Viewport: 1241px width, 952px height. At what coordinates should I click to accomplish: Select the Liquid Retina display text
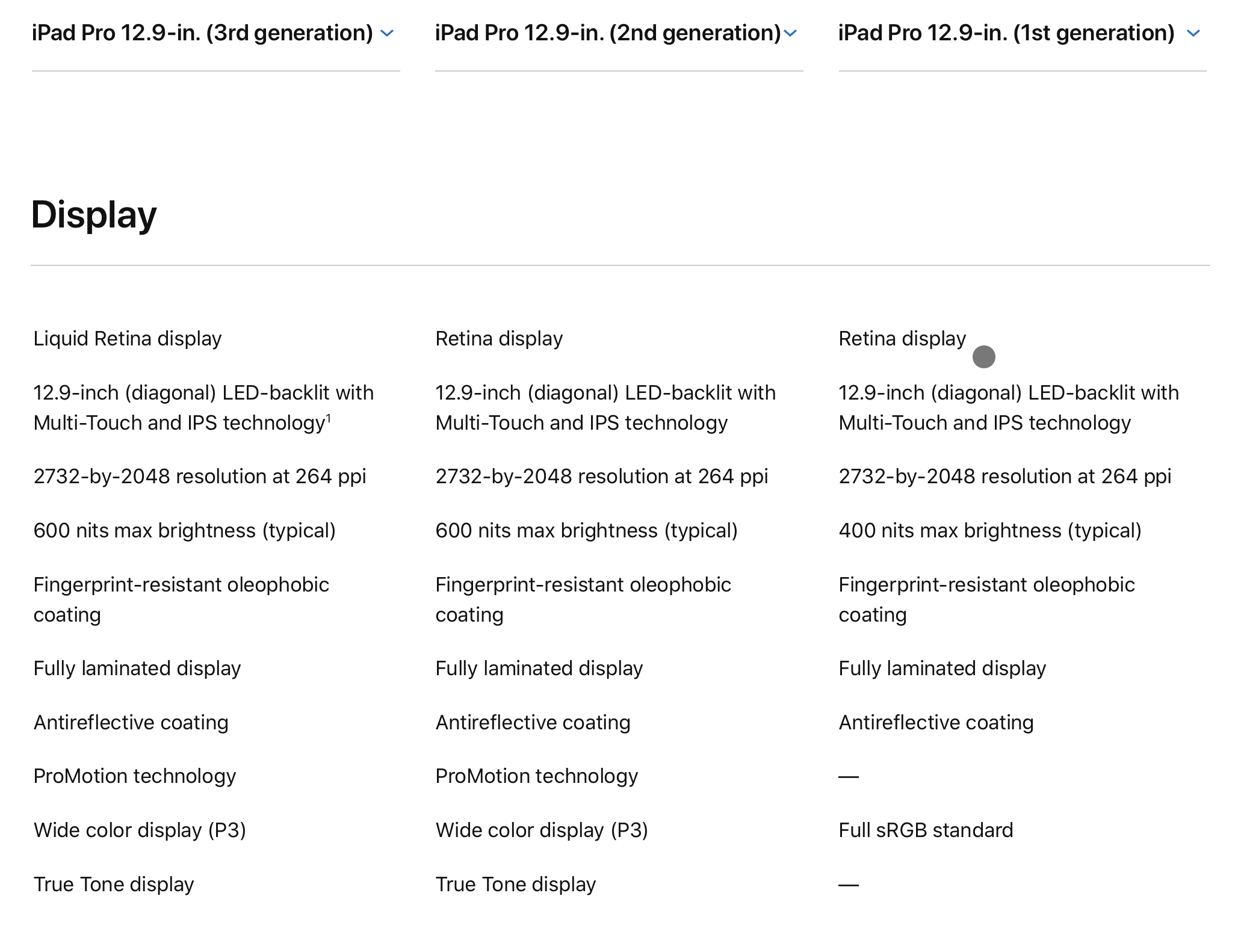click(x=128, y=339)
